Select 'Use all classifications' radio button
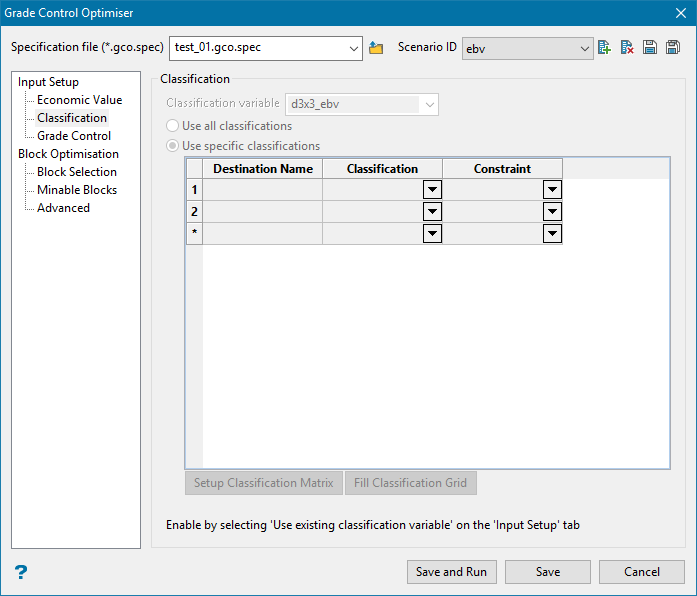The image size is (697, 596). click(173, 127)
